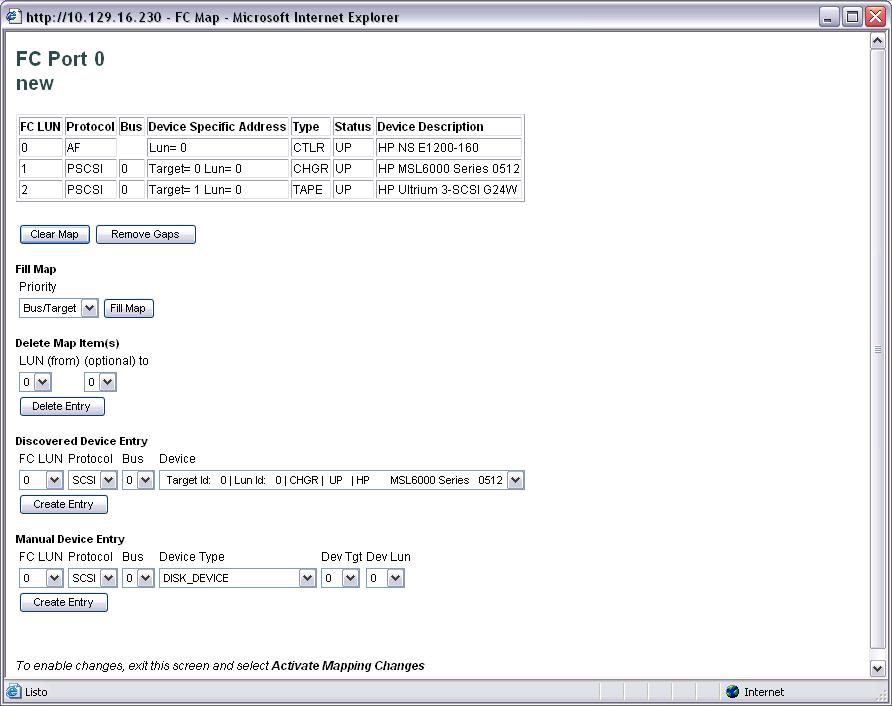
Task: Click the 'Fill Map' section heading
Action: [36, 269]
